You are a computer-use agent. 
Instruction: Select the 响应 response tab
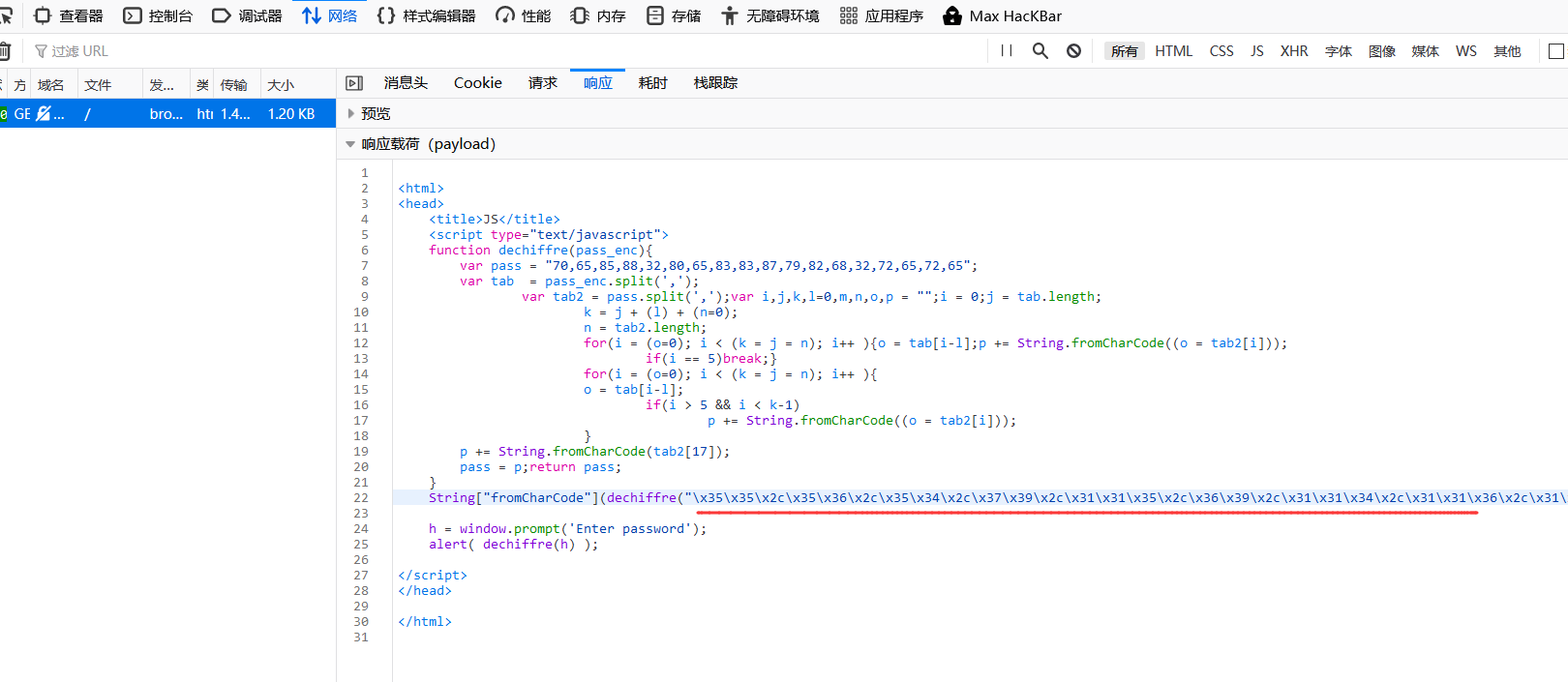pyautogui.click(x=598, y=83)
